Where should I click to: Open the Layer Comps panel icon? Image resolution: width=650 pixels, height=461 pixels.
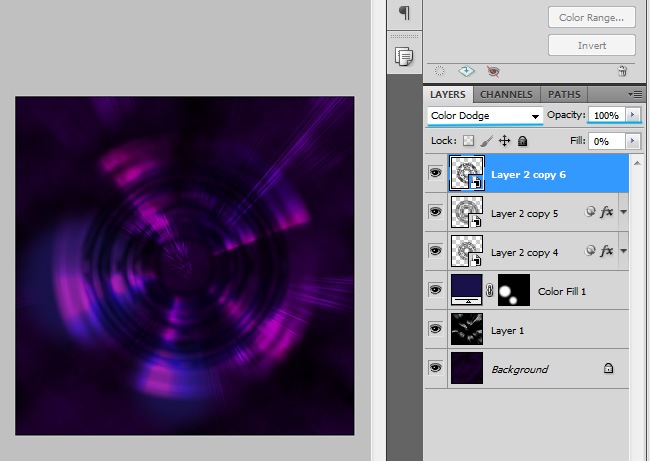404,56
